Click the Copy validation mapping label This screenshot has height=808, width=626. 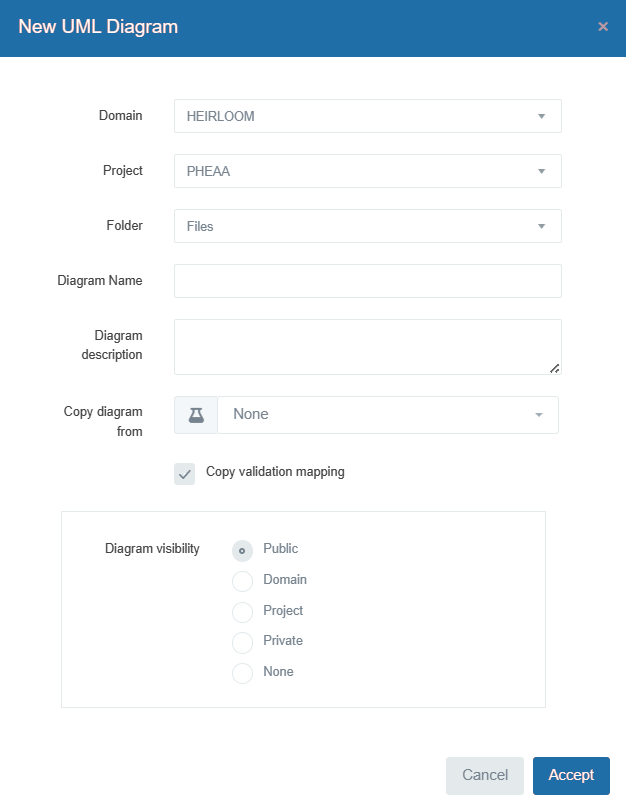click(x=275, y=472)
